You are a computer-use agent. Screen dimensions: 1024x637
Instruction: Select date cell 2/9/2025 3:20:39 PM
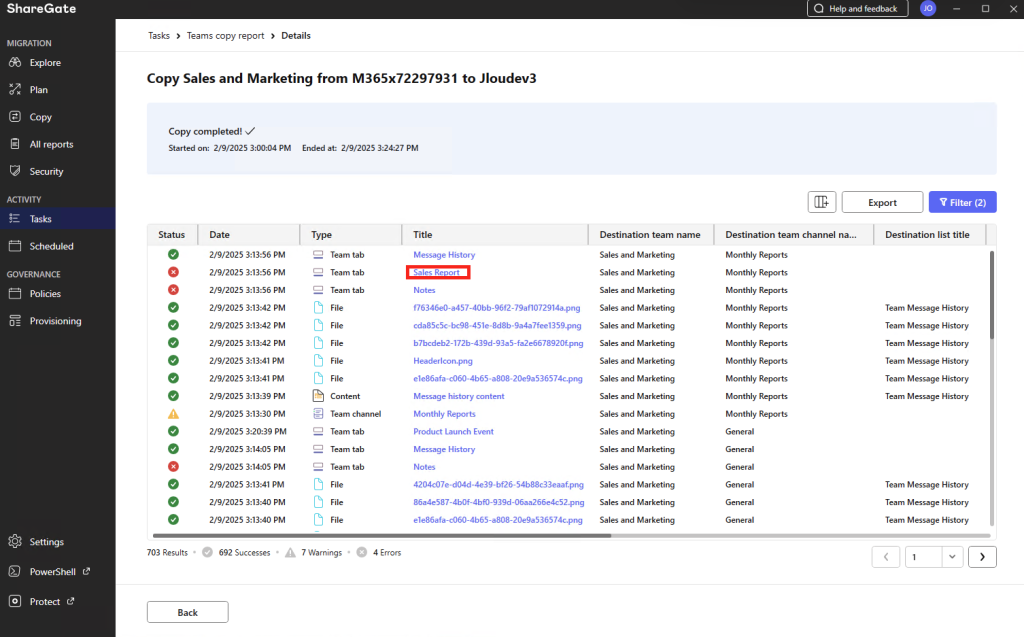pos(247,432)
